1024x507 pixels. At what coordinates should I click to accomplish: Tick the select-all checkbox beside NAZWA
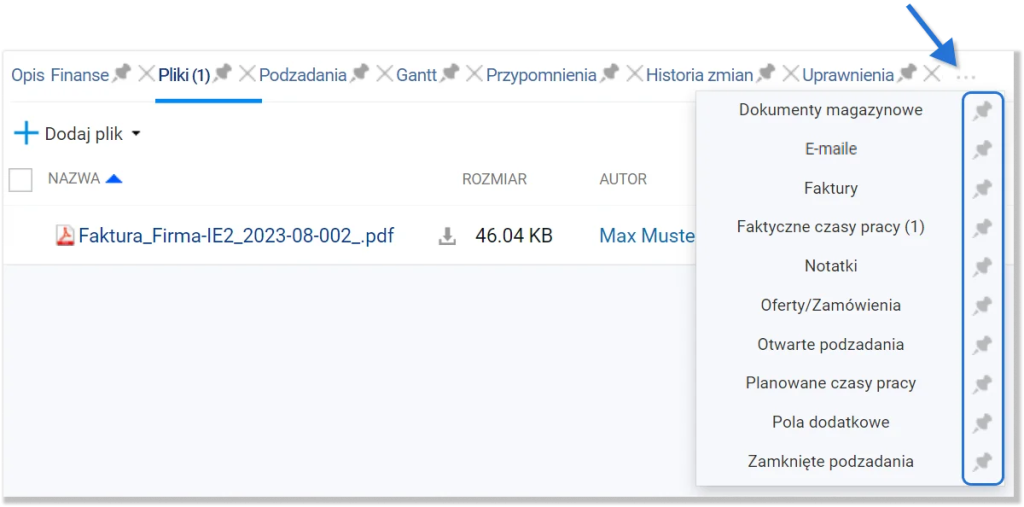(x=20, y=179)
